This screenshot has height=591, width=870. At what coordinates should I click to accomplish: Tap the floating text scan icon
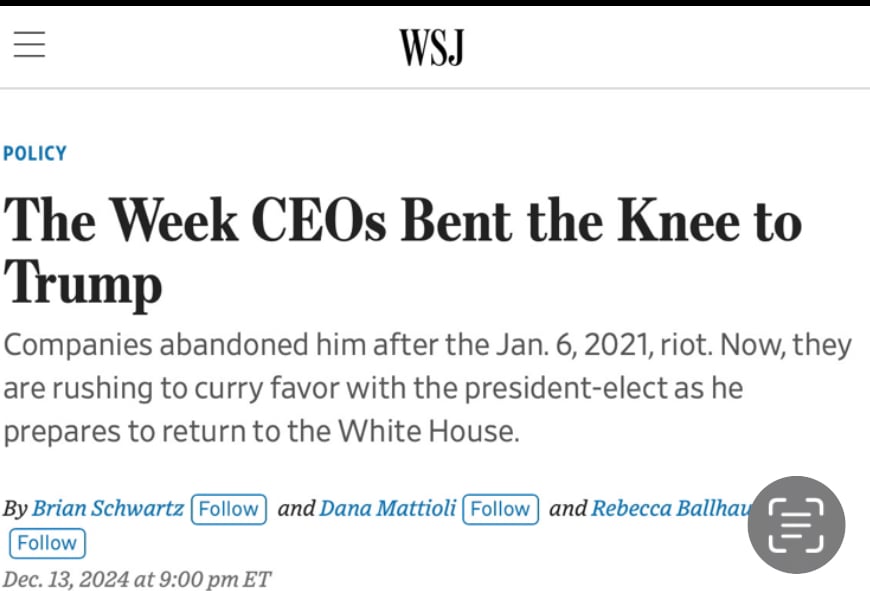click(796, 525)
